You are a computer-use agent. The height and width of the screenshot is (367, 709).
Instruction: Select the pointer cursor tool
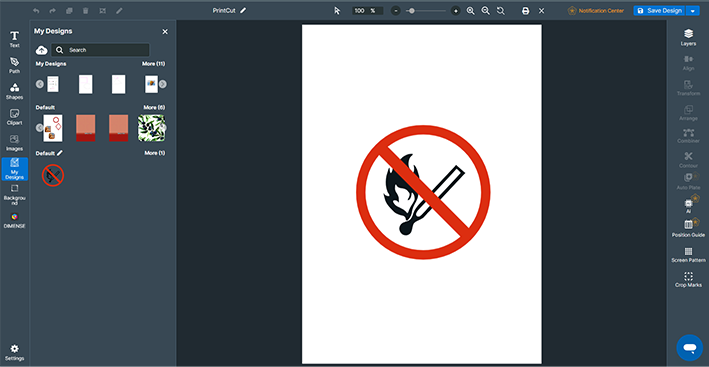[x=337, y=10]
